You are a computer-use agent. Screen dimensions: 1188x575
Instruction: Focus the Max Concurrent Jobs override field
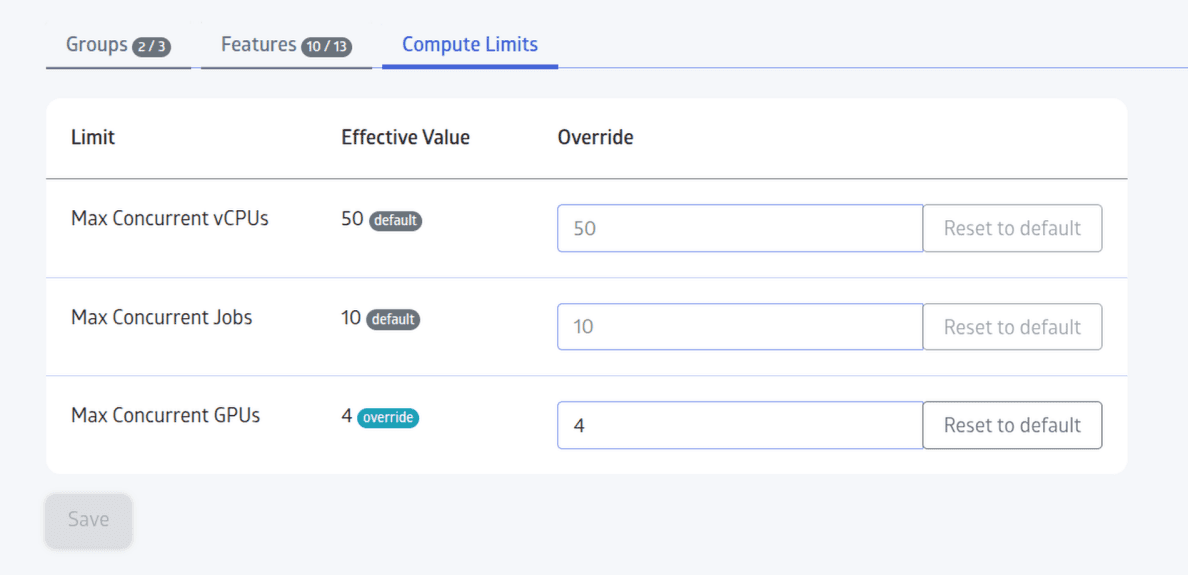pos(740,327)
